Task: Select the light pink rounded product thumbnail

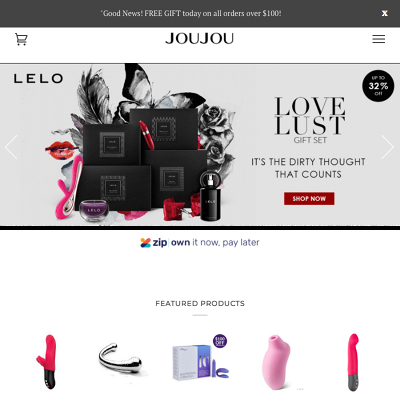Action: [x=276, y=362]
